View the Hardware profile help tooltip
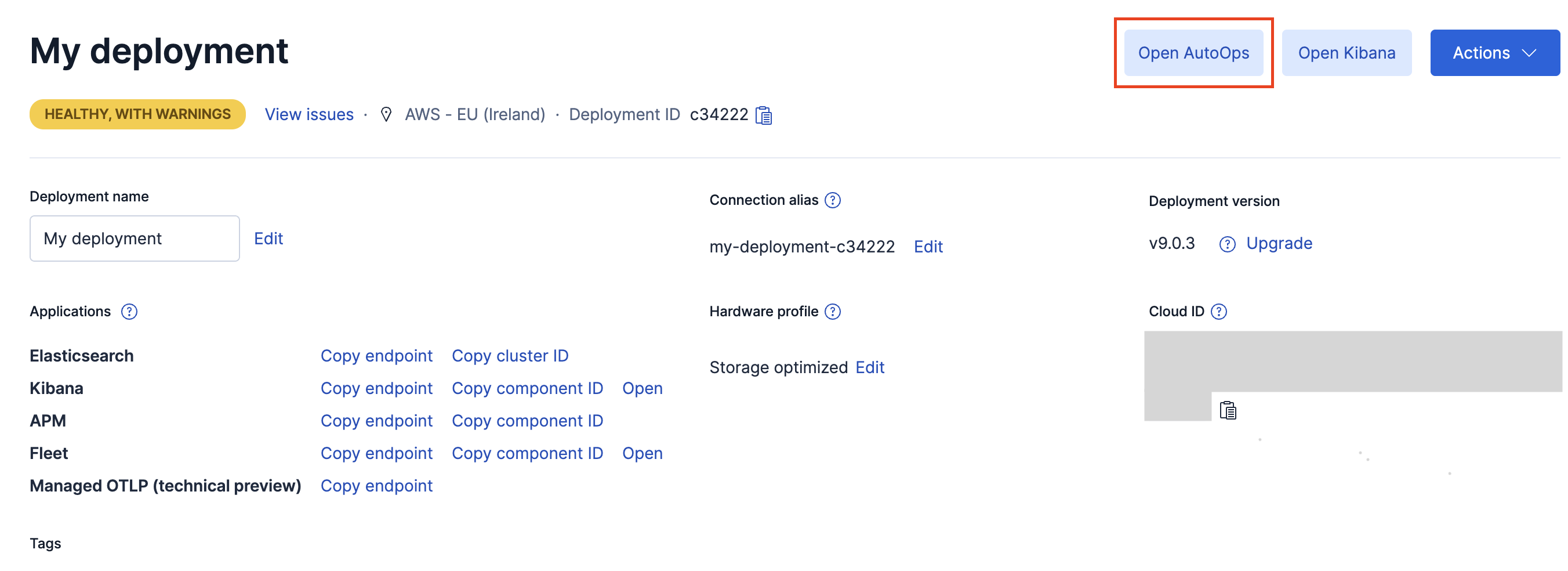The image size is (1568, 571). pyautogui.click(x=832, y=312)
